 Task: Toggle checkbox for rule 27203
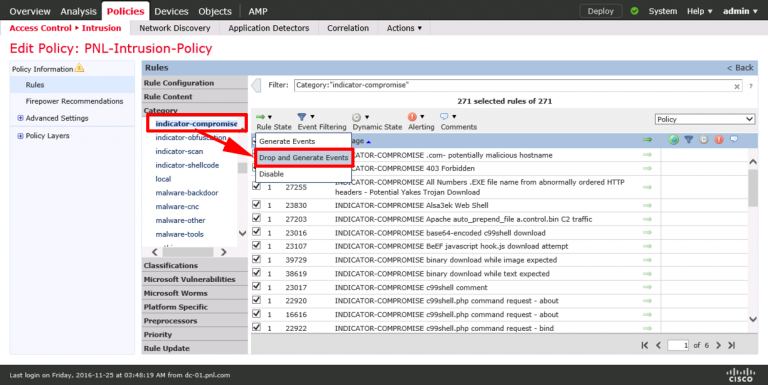[256, 218]
